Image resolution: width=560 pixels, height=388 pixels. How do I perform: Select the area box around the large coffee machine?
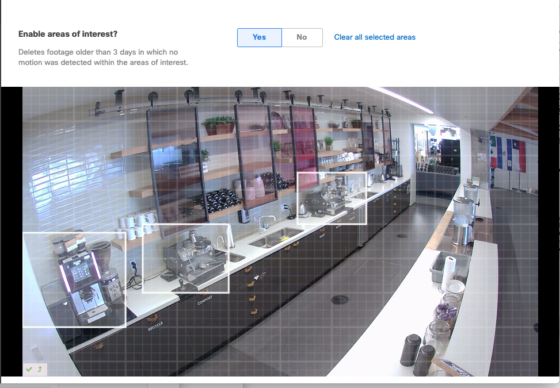click(x=74, y=280)
